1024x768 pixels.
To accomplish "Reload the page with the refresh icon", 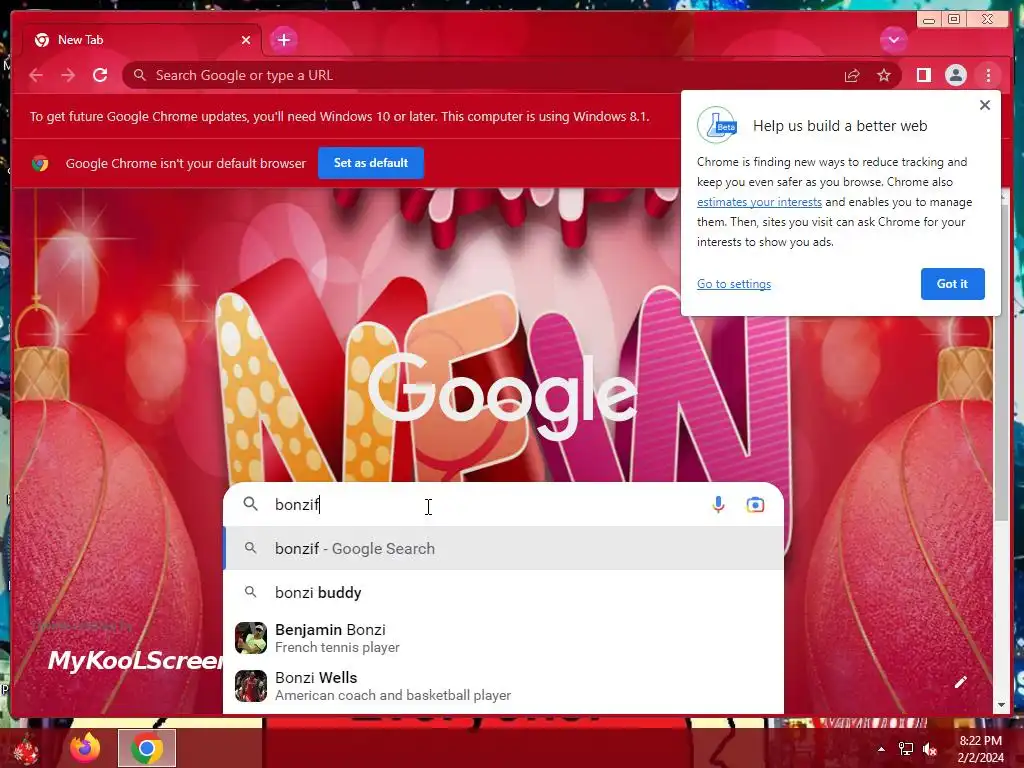I will (100, 75).
